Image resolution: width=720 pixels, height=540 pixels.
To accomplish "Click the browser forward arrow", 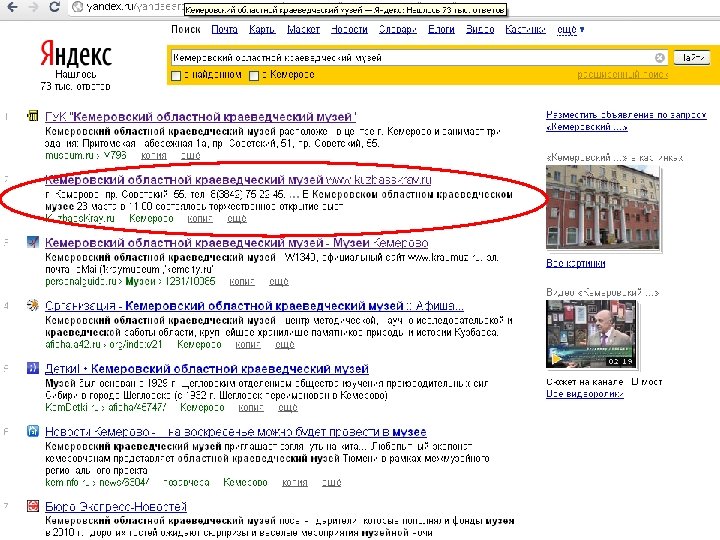I will point(33,7).
